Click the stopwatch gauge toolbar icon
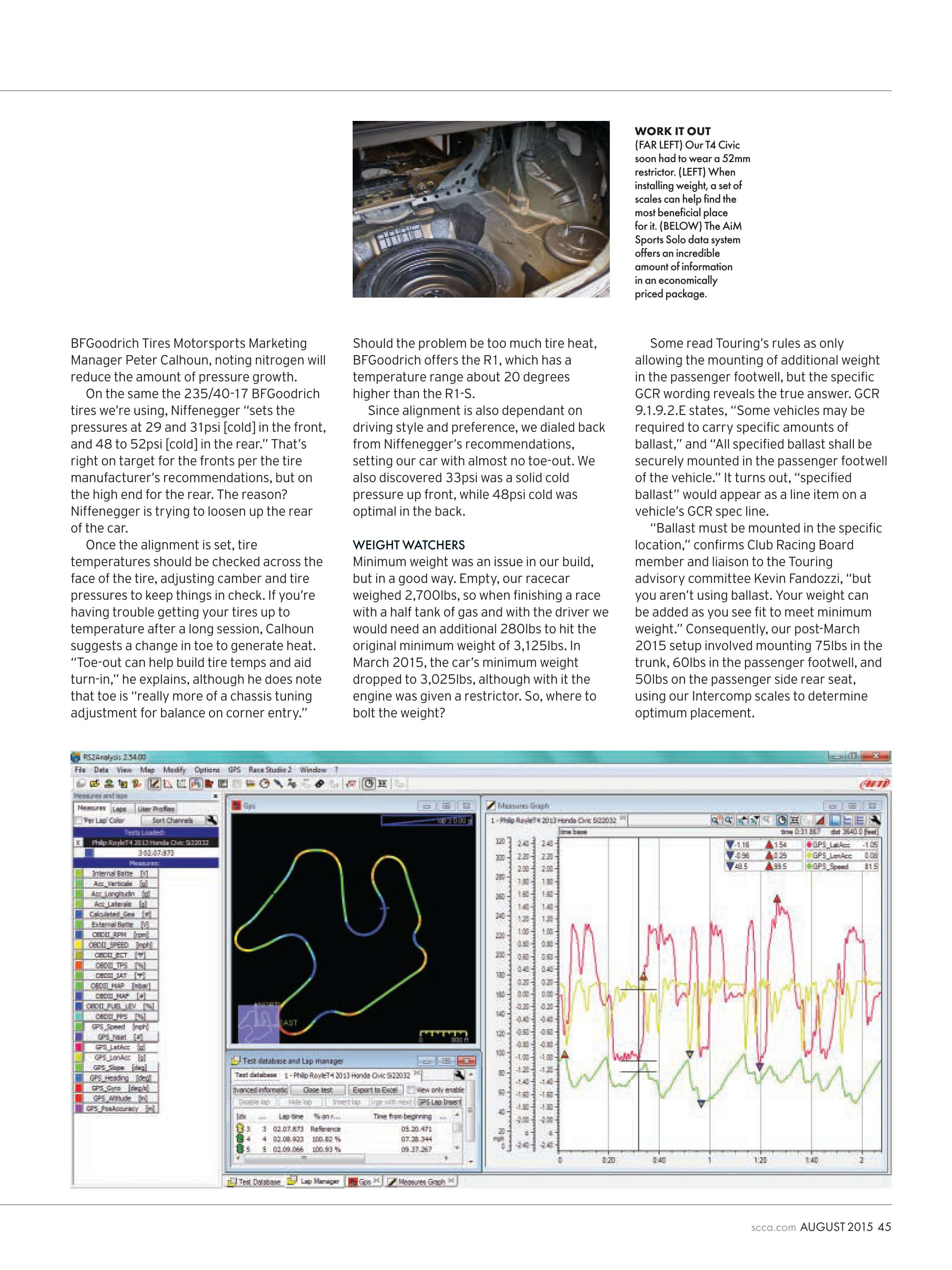This screenshot has width=952, height=1270. tap(265, 784)
